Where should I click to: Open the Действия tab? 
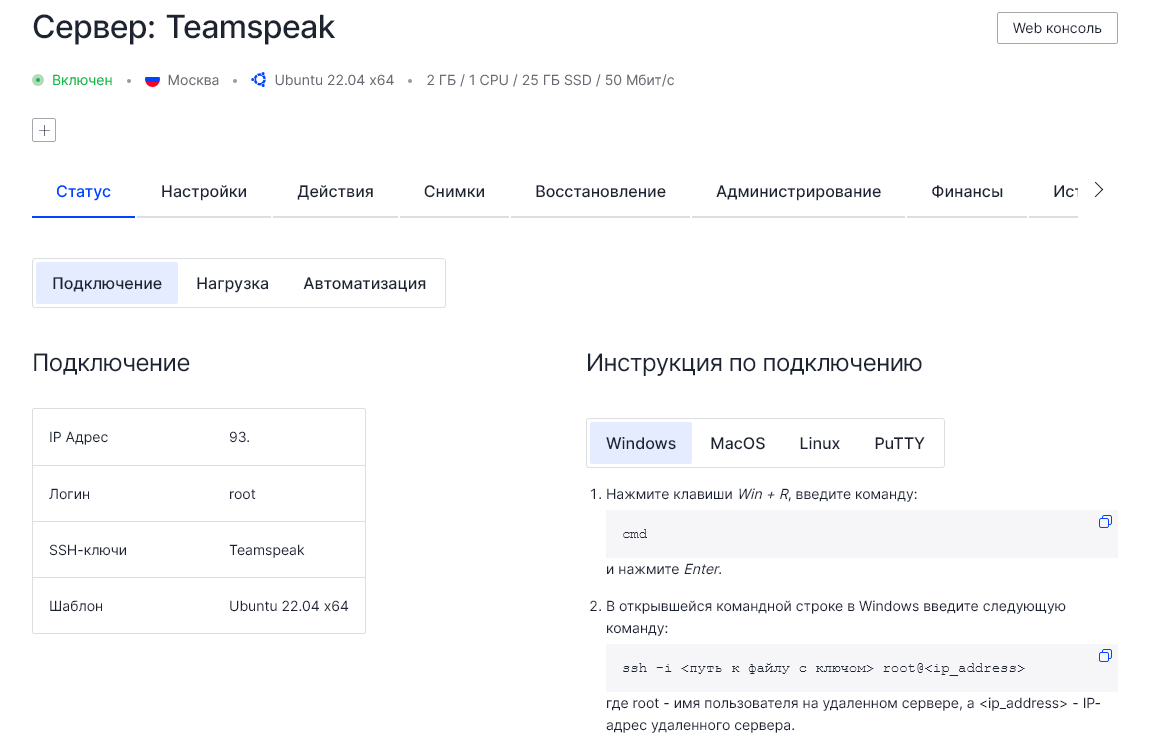(335, 191)
